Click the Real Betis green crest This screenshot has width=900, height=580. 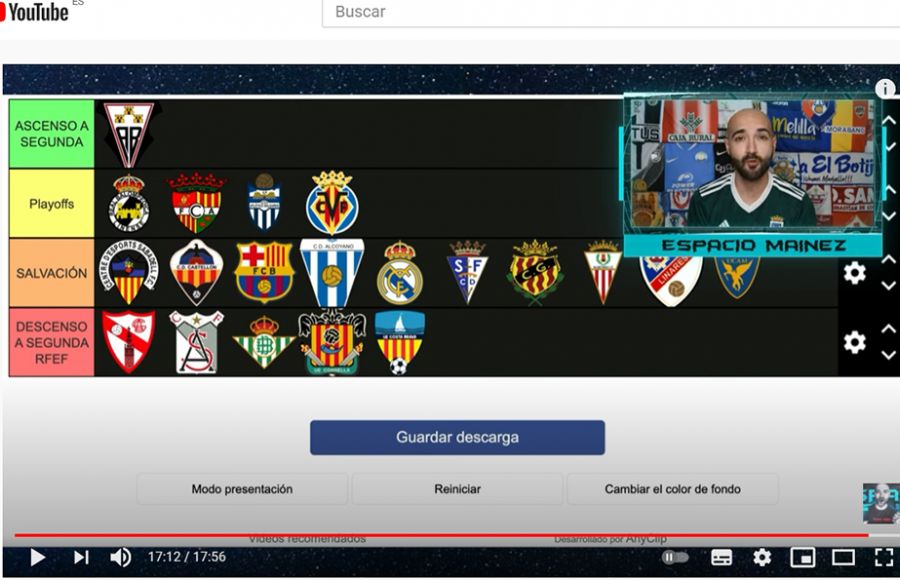click(x=264, y=342)
